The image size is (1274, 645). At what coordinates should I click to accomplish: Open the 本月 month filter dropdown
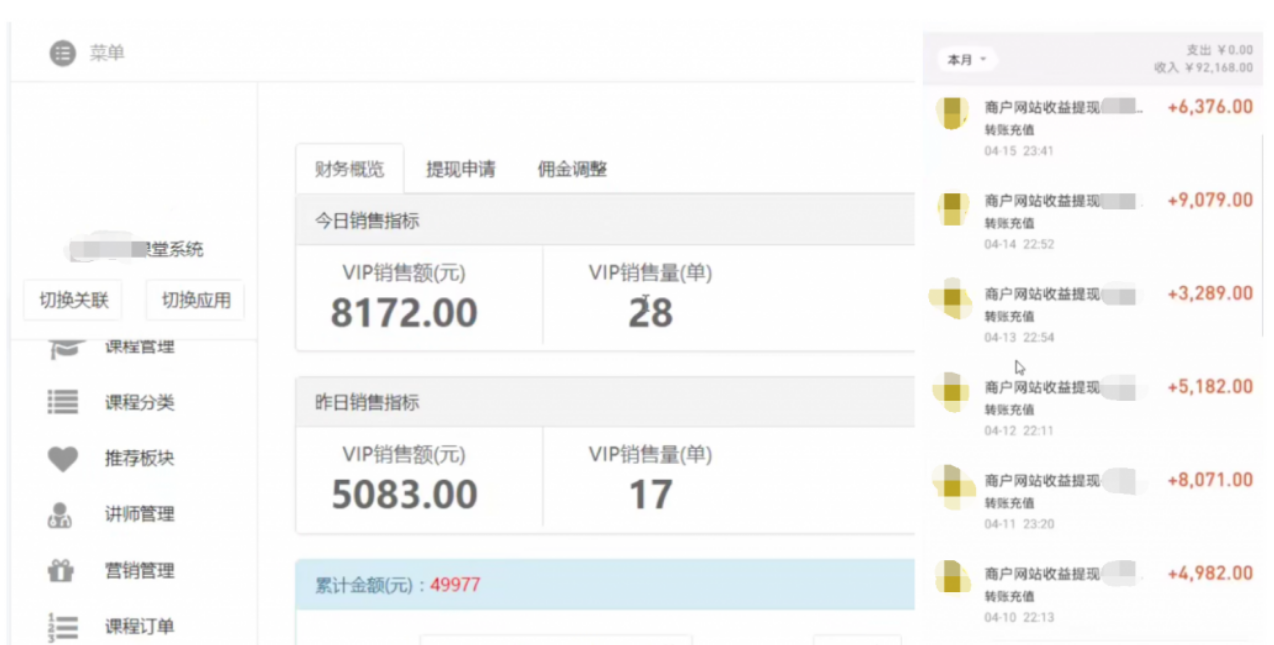(x=966, y=60)
